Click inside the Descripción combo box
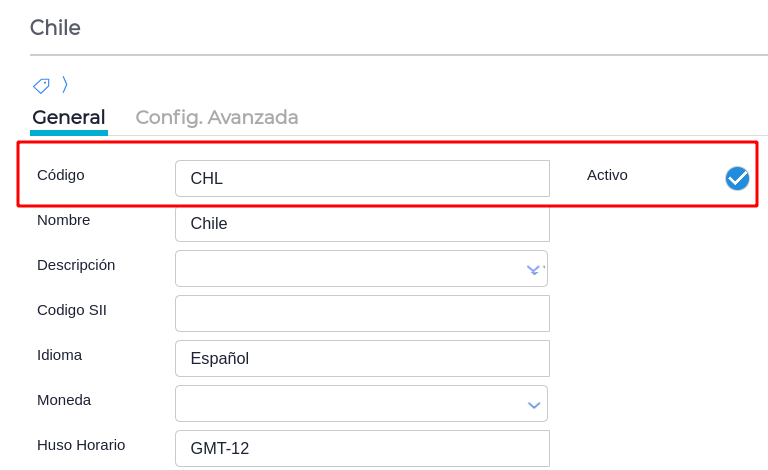 point(350,268)
